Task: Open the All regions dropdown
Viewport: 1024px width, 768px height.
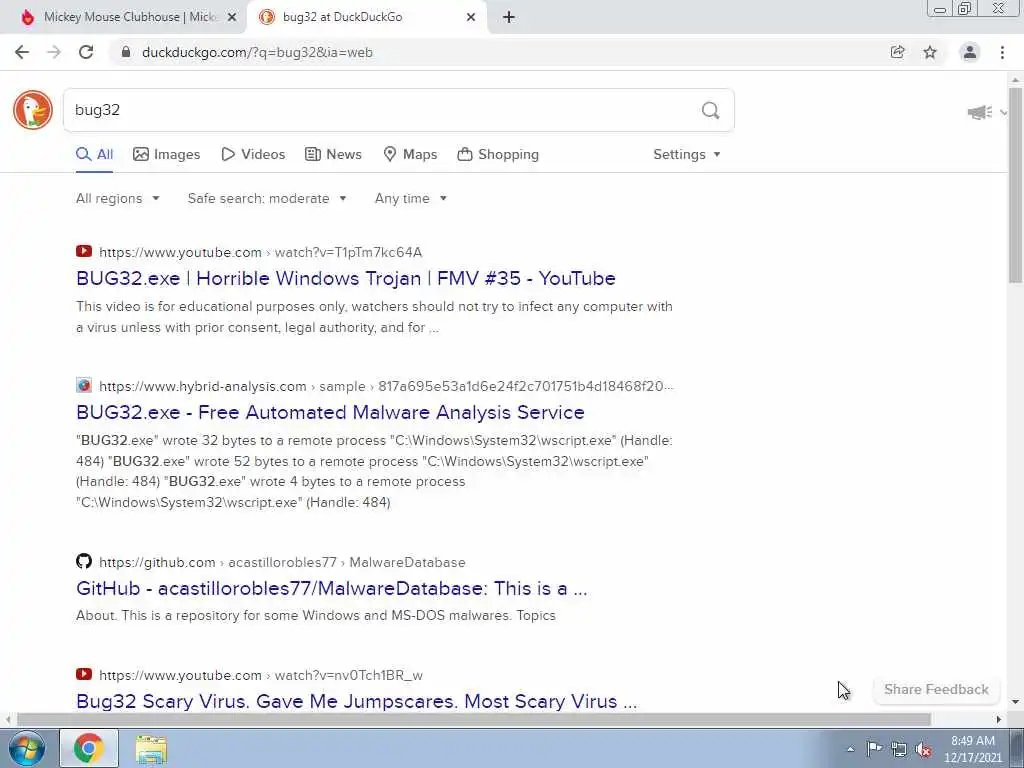Action: click(x=118, y=199)
